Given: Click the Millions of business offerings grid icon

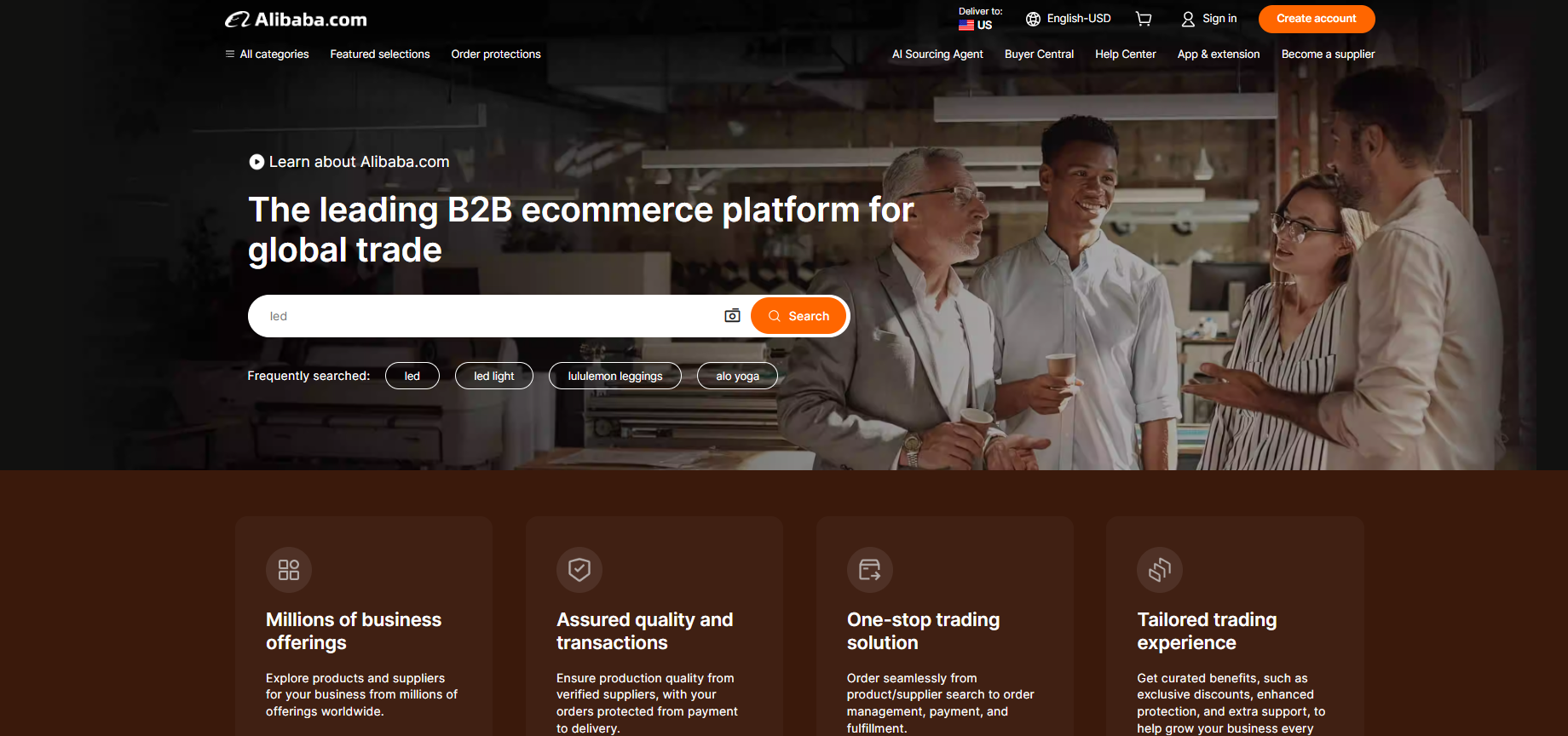Looking at the screenshot, I should [x=289, y=570].
